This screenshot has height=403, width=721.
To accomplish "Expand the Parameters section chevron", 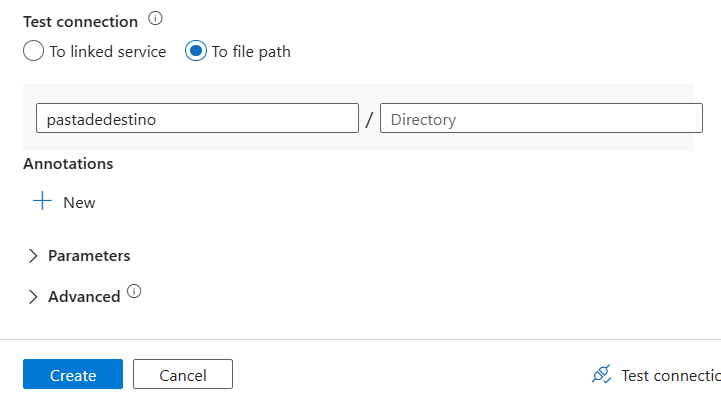I will pyautogui.click(x=33, y=256).
